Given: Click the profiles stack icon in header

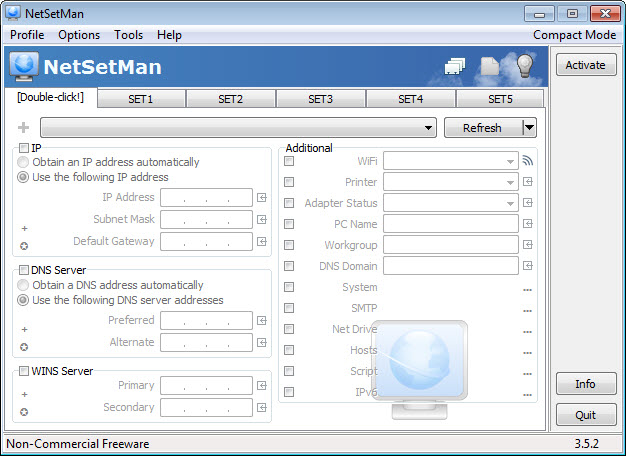Looking at the screenshot, I should click(x=455, y=66).
